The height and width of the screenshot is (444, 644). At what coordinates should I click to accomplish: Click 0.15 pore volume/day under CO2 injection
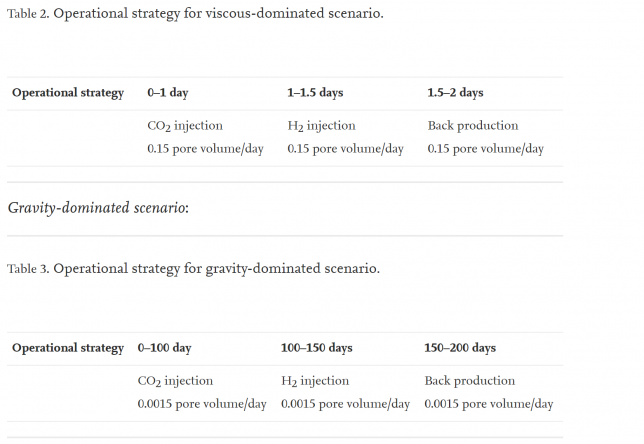[205, 149]
